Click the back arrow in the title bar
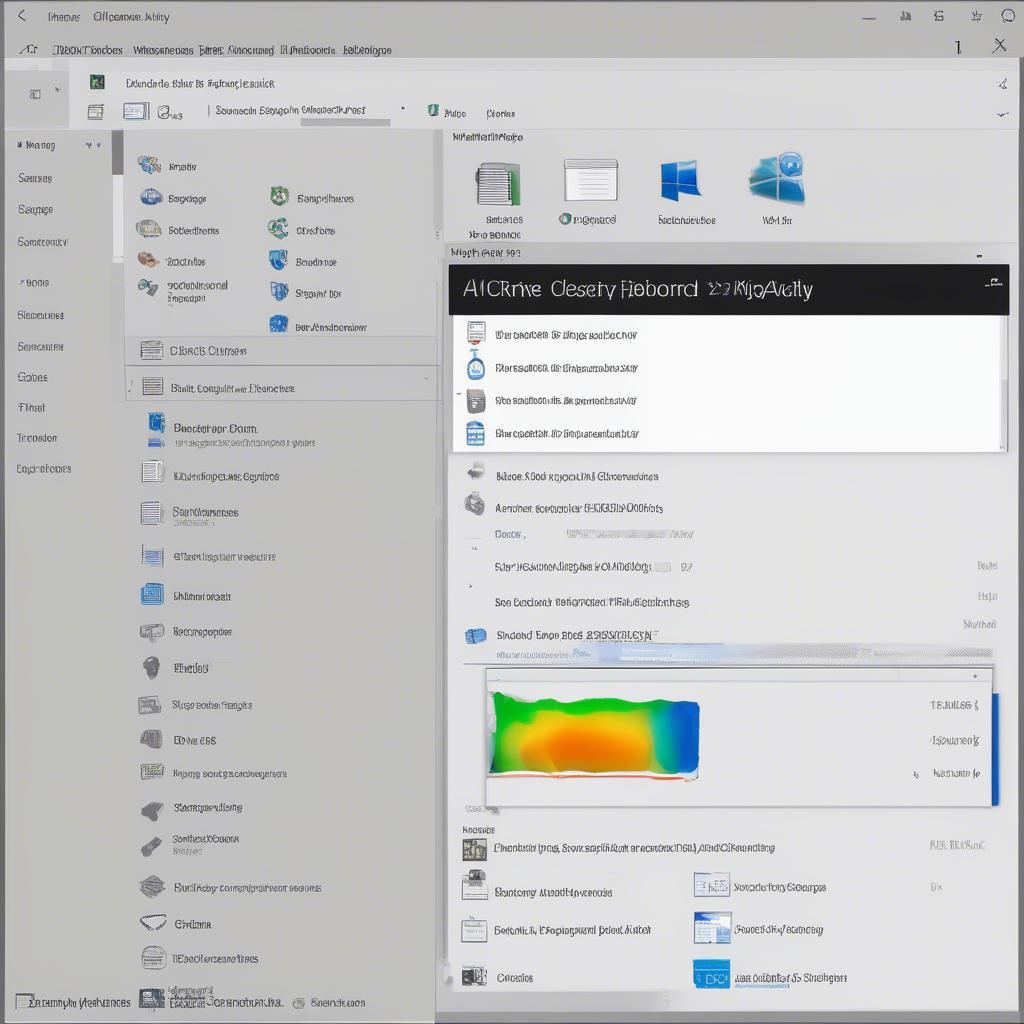 [x=22, y=15]
